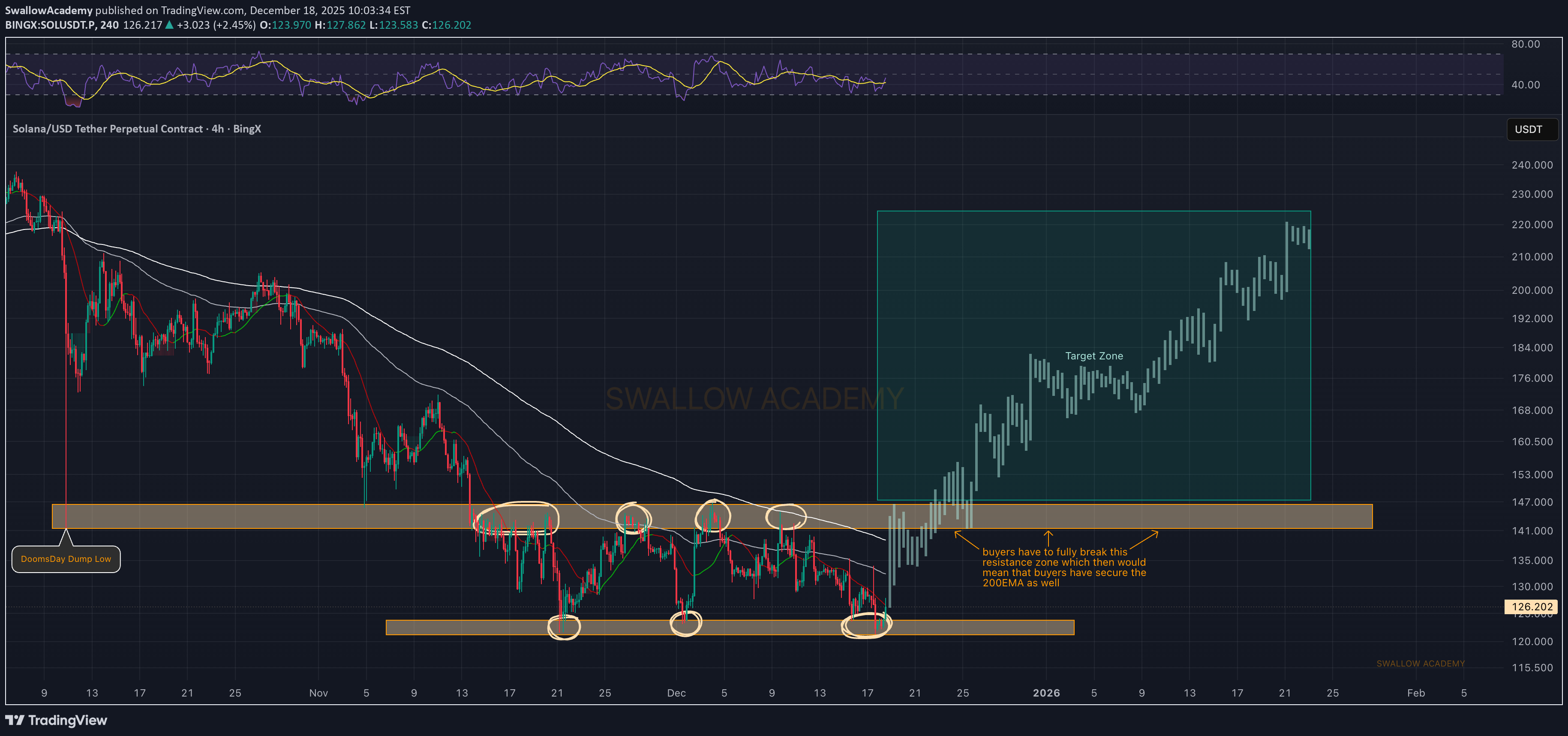The height and width of the screenshot is (736, 1568).
Task: Click the Target Zone label
Action: [1094, 356]
